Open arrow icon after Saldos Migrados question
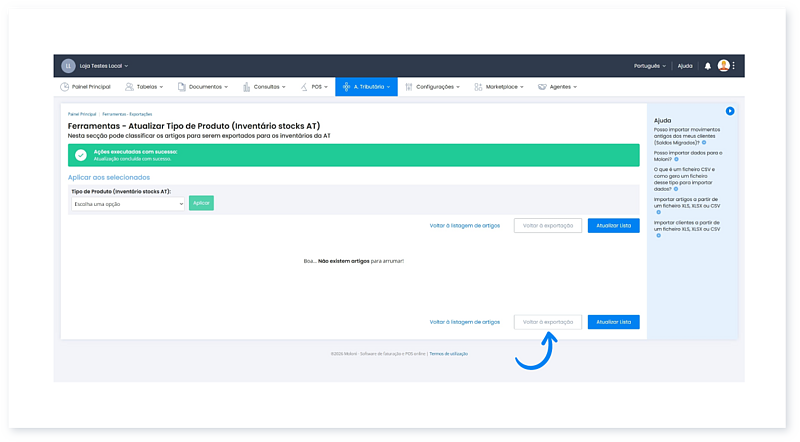This screenshot has width=800, height=442. click(x=704, y=143)
